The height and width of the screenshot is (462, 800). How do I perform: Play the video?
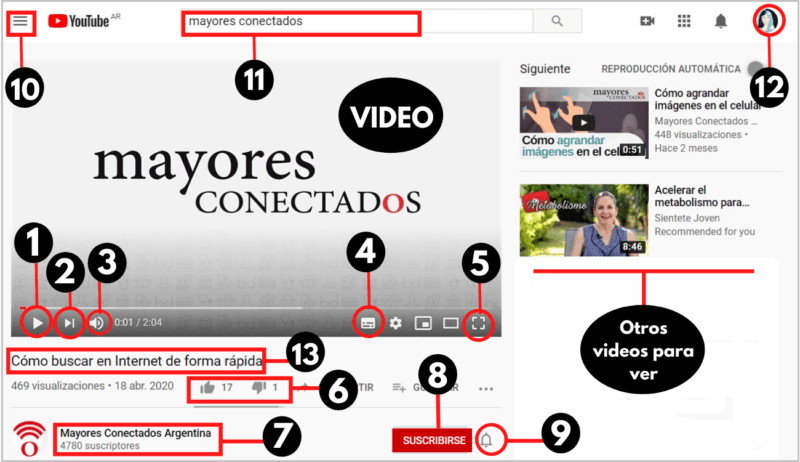point(37,323)
